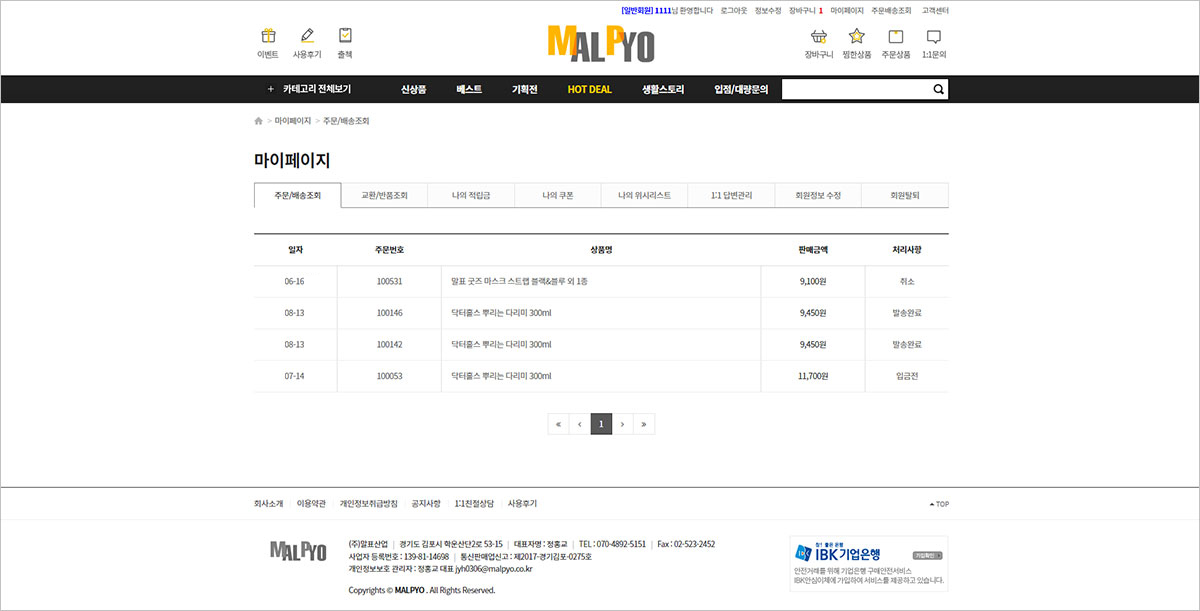Click the 사용후기 footer link
1200x611 pixels.
(x=522, y=504)
